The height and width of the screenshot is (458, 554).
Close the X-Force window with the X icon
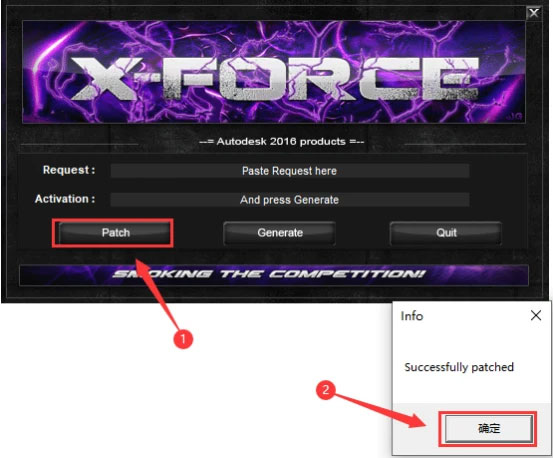[534, 13]
